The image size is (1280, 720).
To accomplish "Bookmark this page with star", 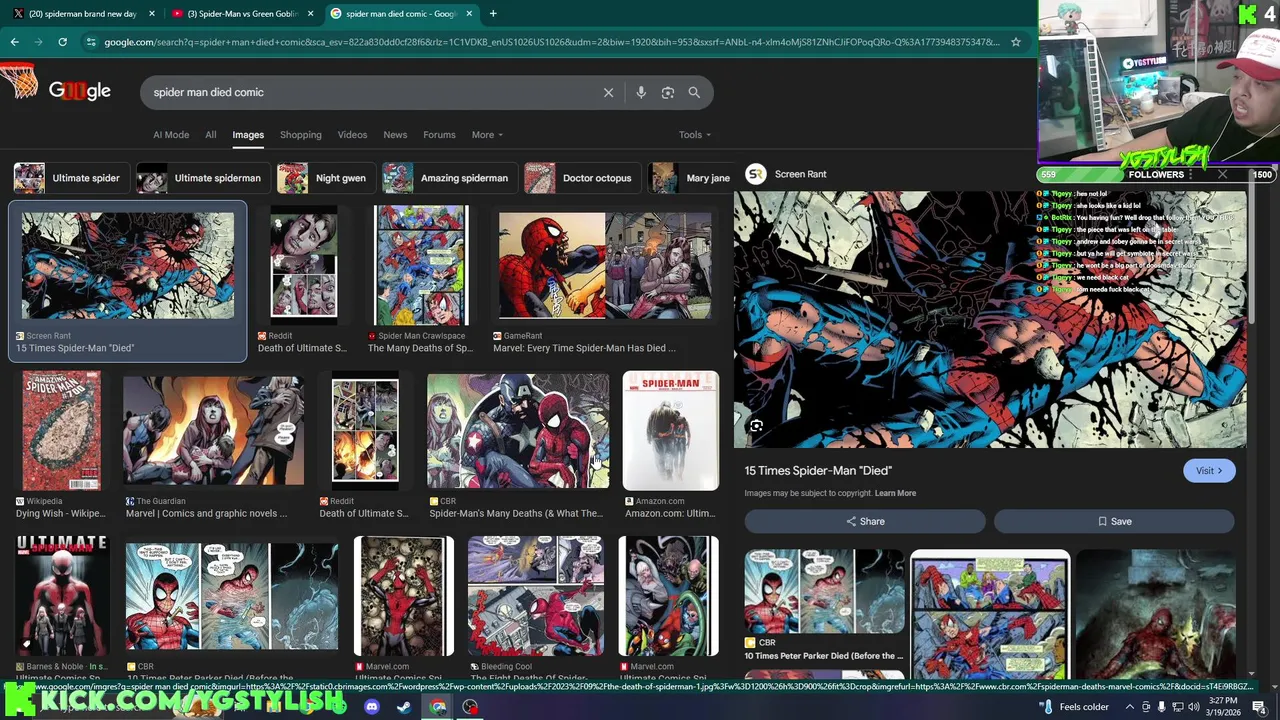I will 1016,42.
